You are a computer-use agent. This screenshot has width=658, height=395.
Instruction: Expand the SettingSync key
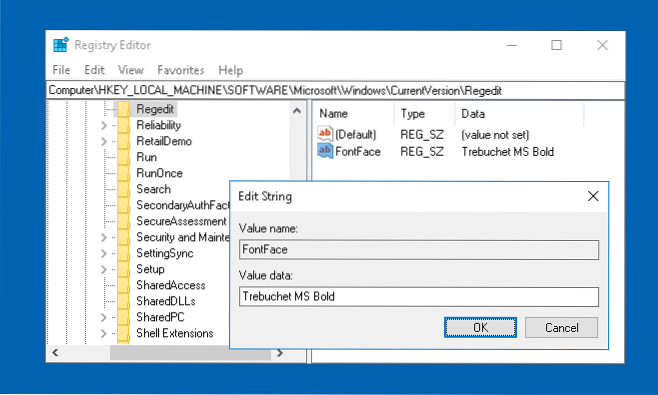coord(104,254)
